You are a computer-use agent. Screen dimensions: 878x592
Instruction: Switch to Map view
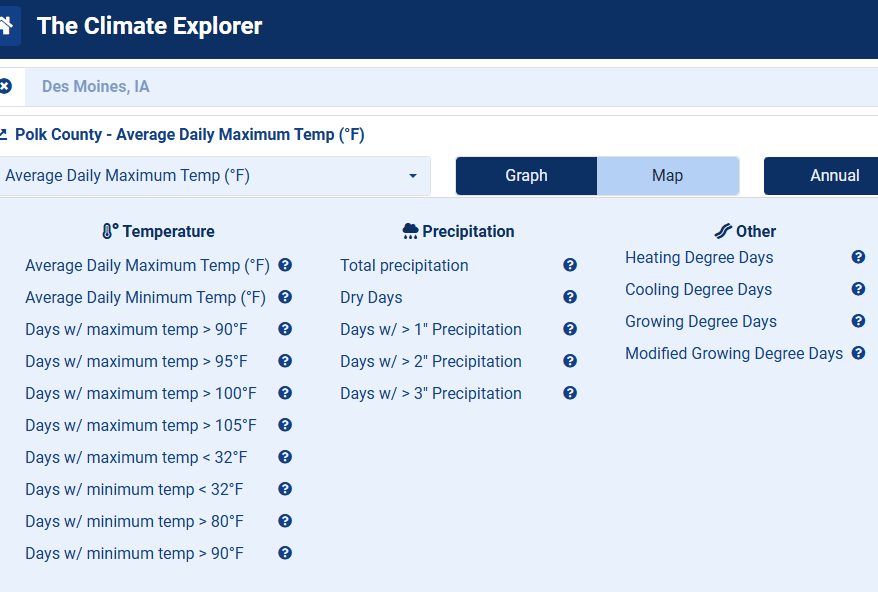[x=667, y=176]
